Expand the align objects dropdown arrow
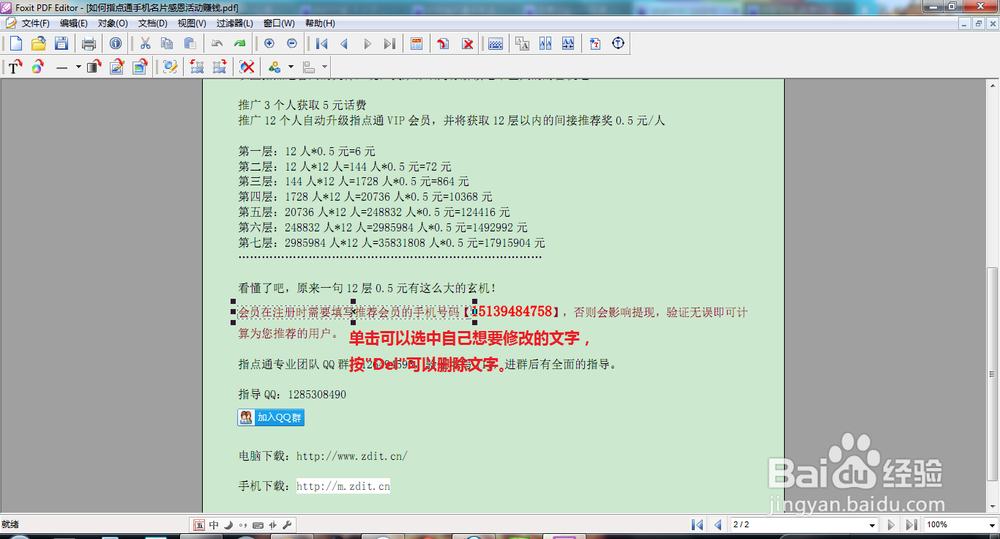This screenshot has height=539, width=1000. click(x=325, y=66)
